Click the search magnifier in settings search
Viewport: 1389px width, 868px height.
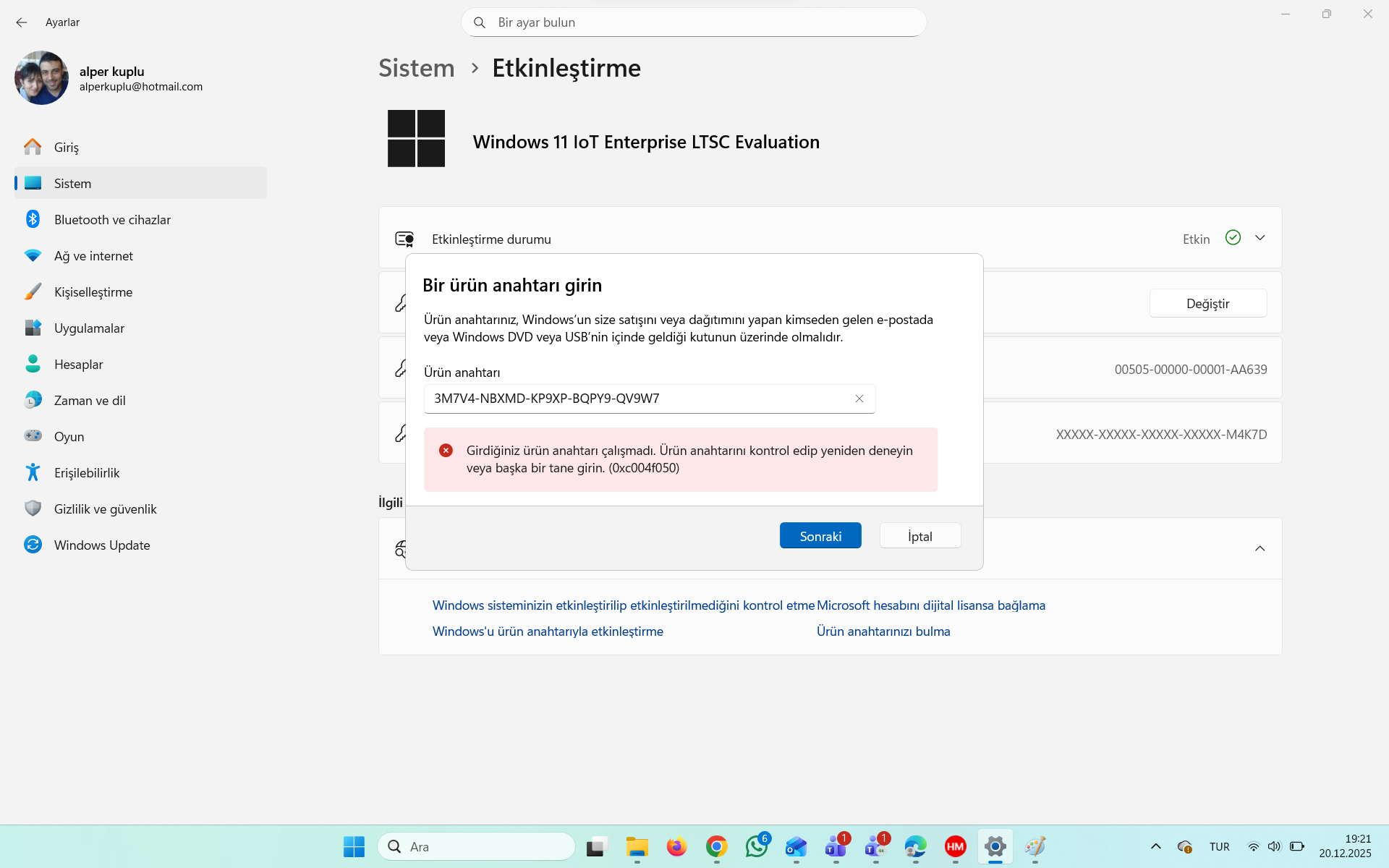point(479,22)
